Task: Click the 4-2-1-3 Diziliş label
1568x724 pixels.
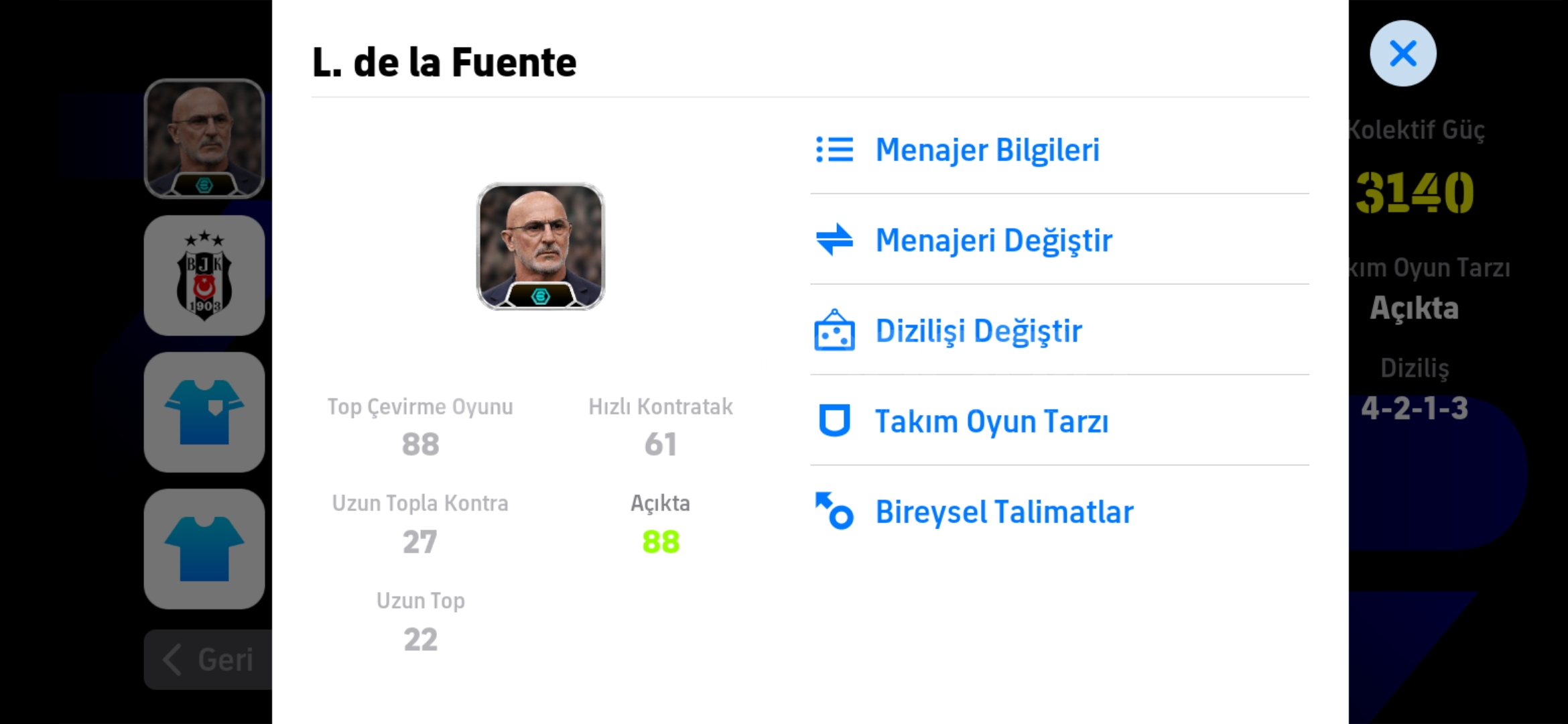Action: tap(1414, 408)
